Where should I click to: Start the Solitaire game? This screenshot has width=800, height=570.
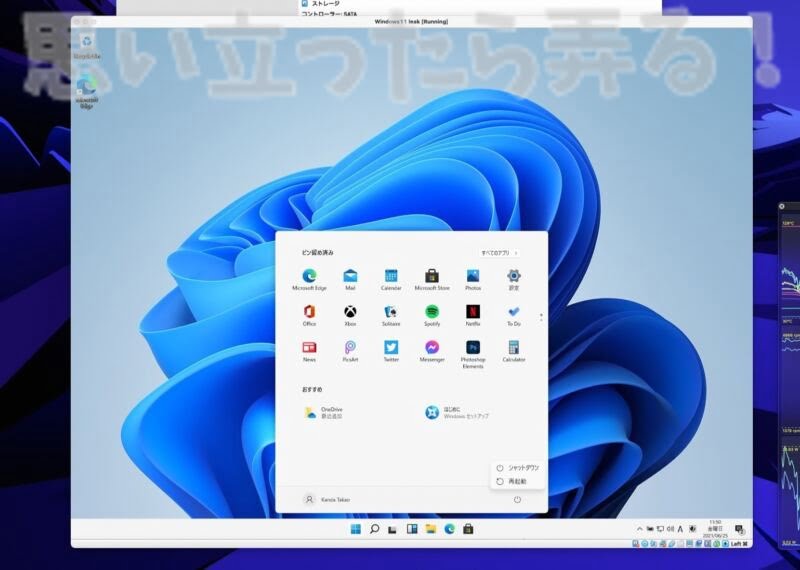391,315
